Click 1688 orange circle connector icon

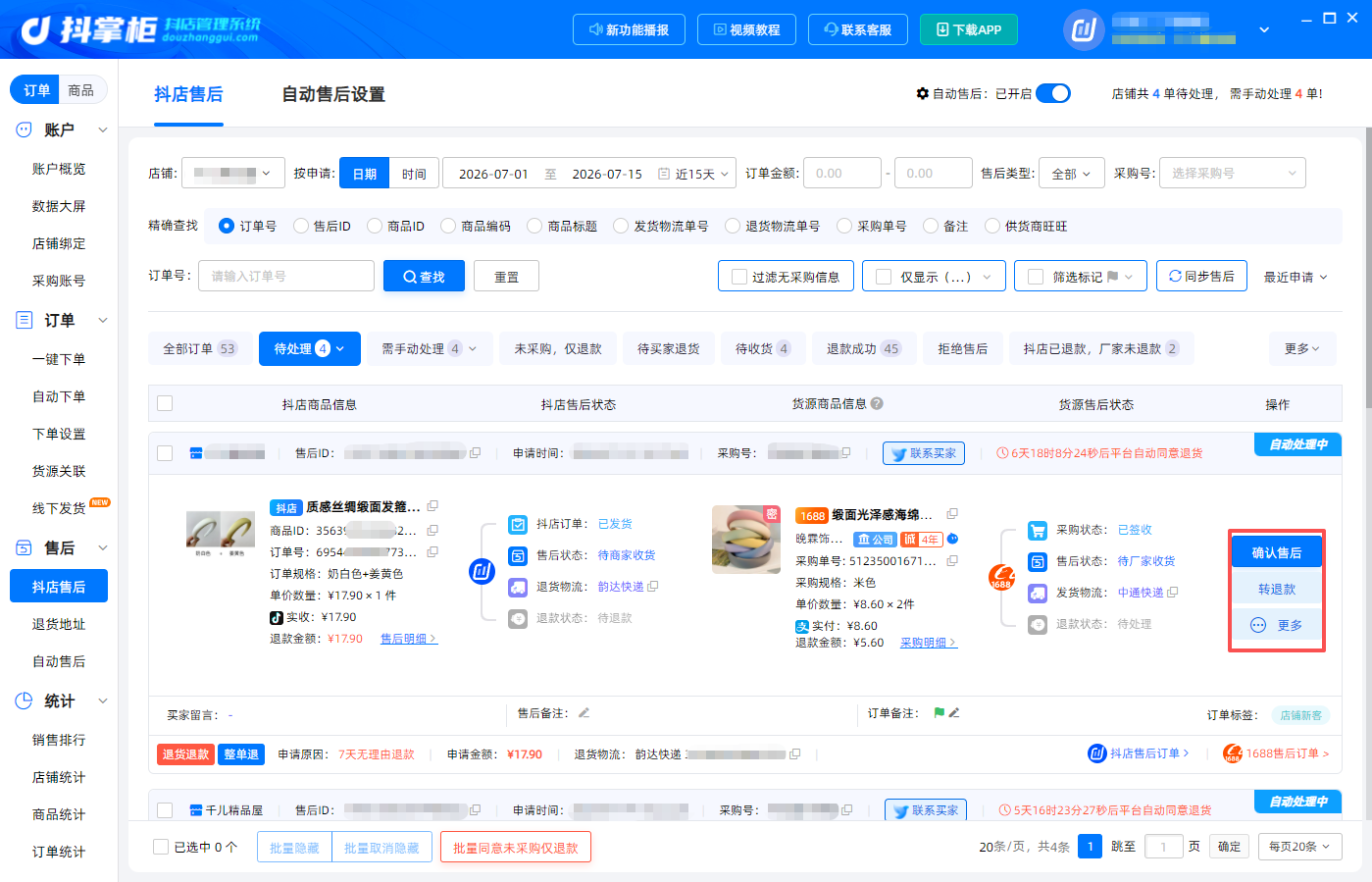(x=1000, y=578)
